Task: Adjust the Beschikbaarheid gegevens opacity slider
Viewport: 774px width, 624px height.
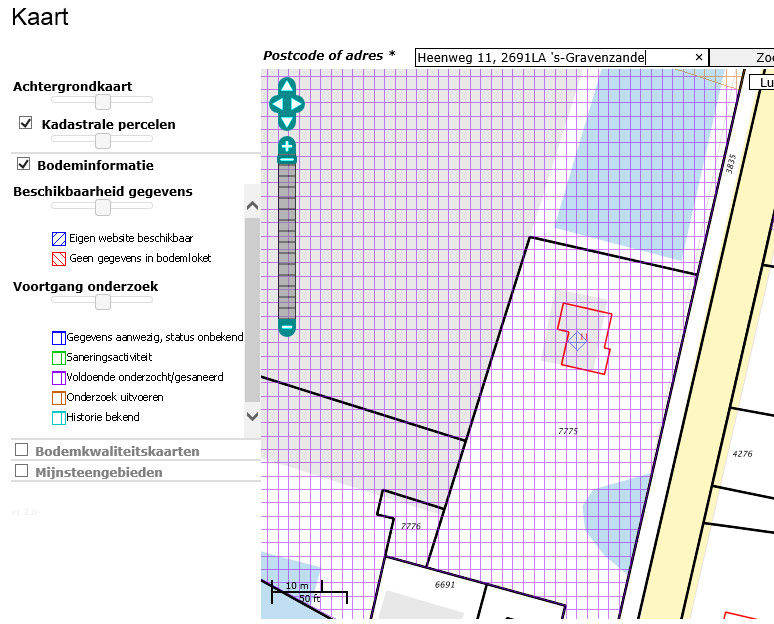Action: point(103,207)
